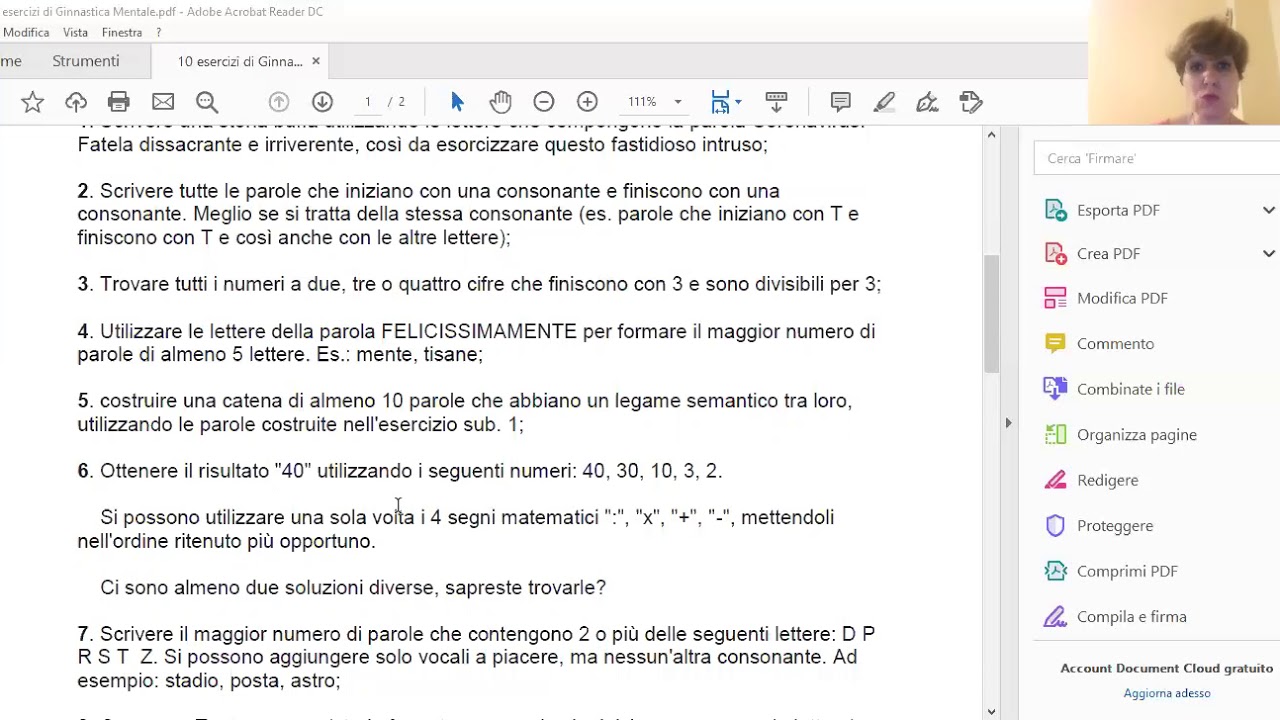Viewport: 1280px width, 720px height.
Task: Open Compila e firma tool
Action: tap(1131, 617)
